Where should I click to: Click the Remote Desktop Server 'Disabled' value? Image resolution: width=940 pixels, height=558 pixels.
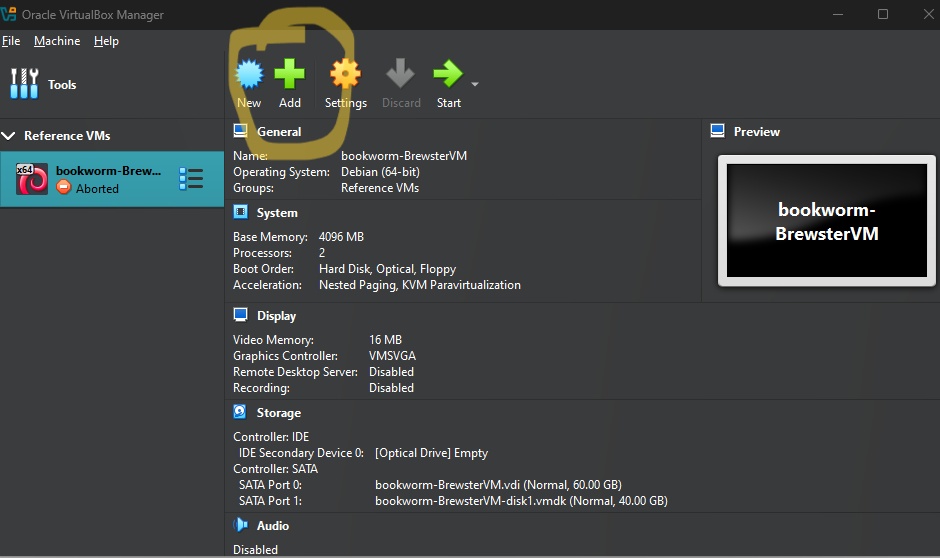click(x=391, y=372)
